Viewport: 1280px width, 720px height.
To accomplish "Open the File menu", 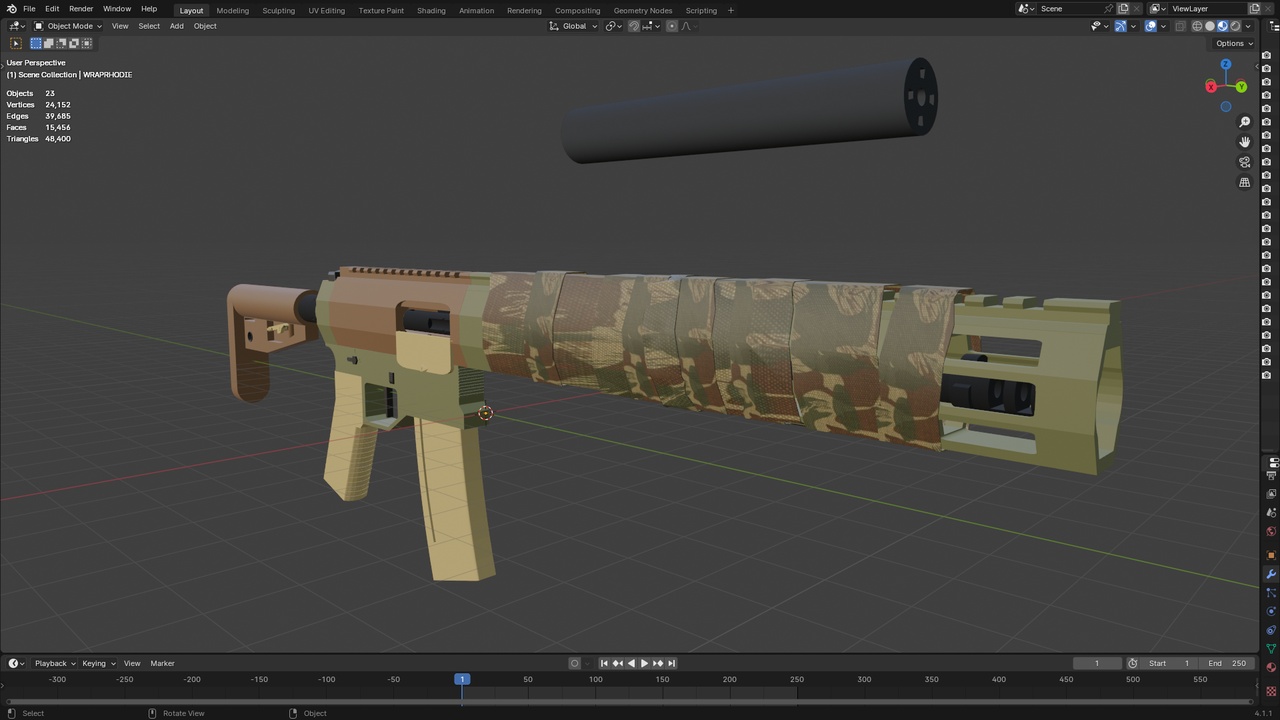I will [x=29, y=9].
